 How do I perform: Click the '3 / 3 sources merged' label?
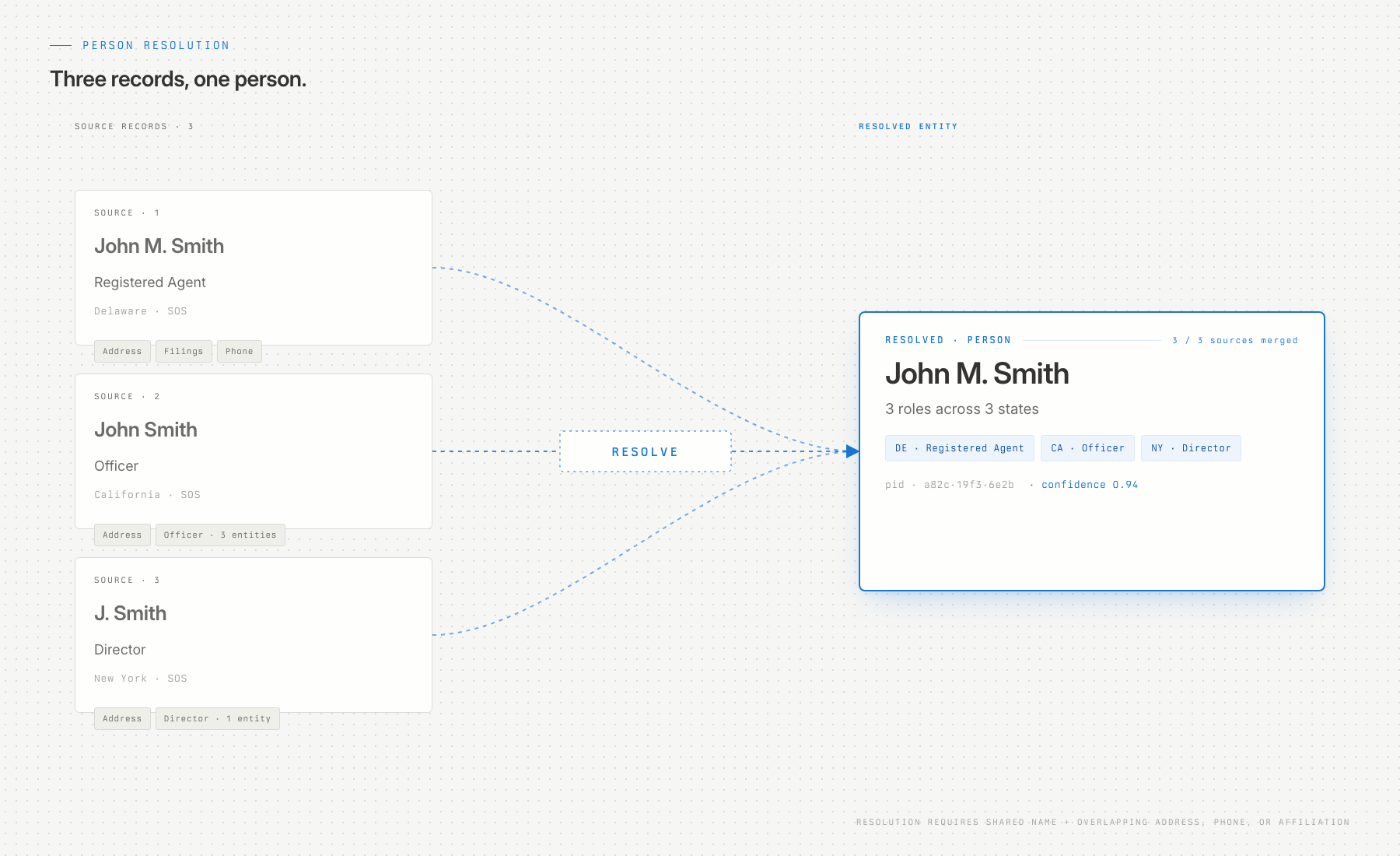(x=1235, y=341)
